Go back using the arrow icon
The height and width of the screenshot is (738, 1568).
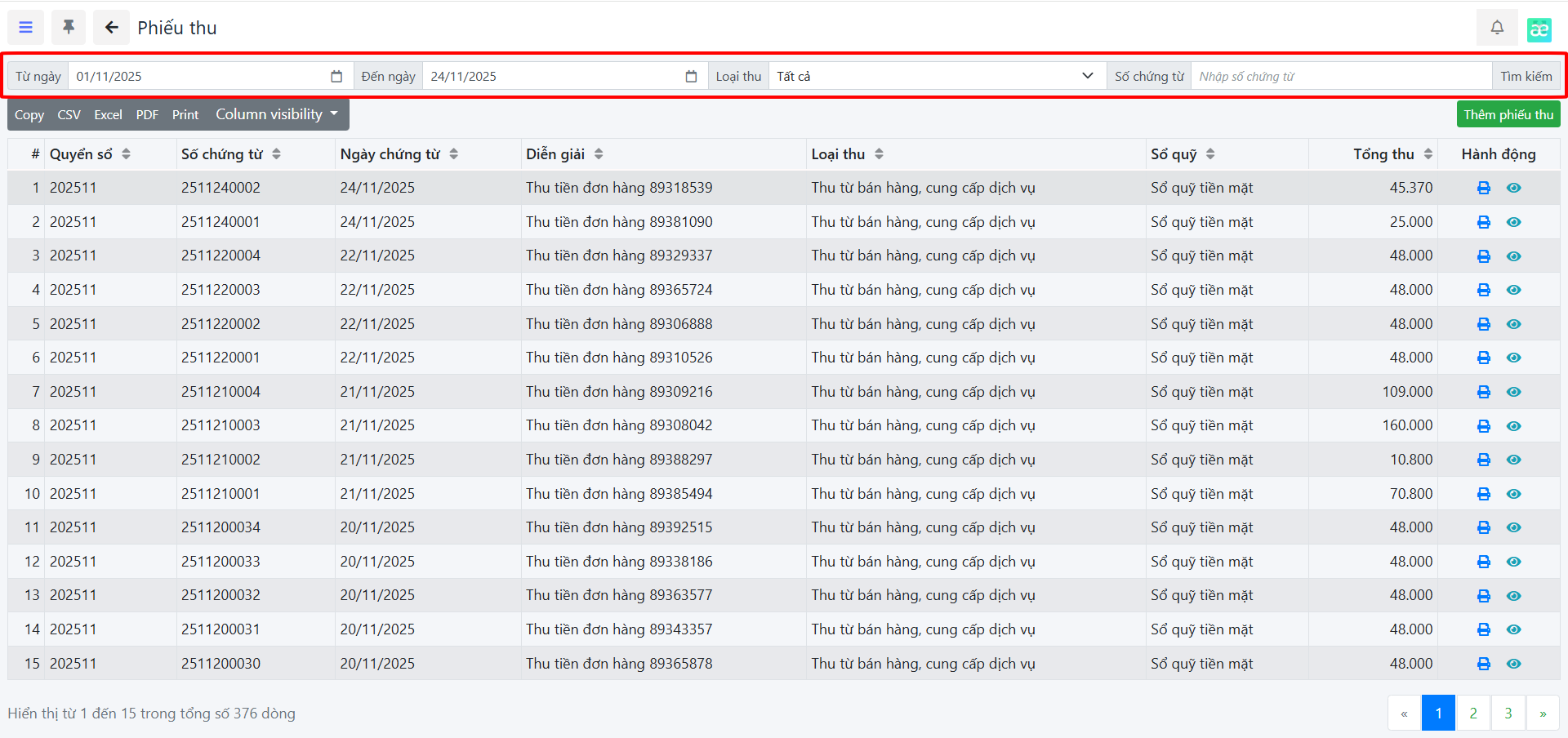click(111, 28)
